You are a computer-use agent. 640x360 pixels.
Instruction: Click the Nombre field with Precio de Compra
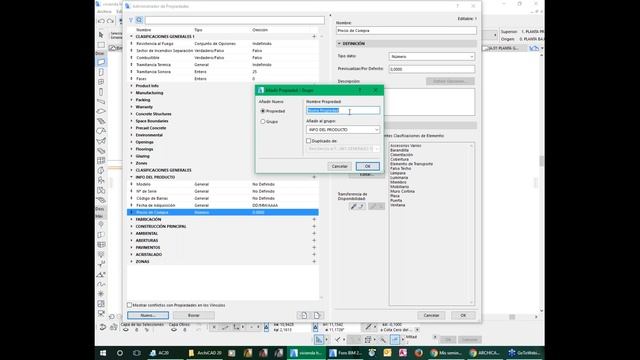(x=406, y=31)
